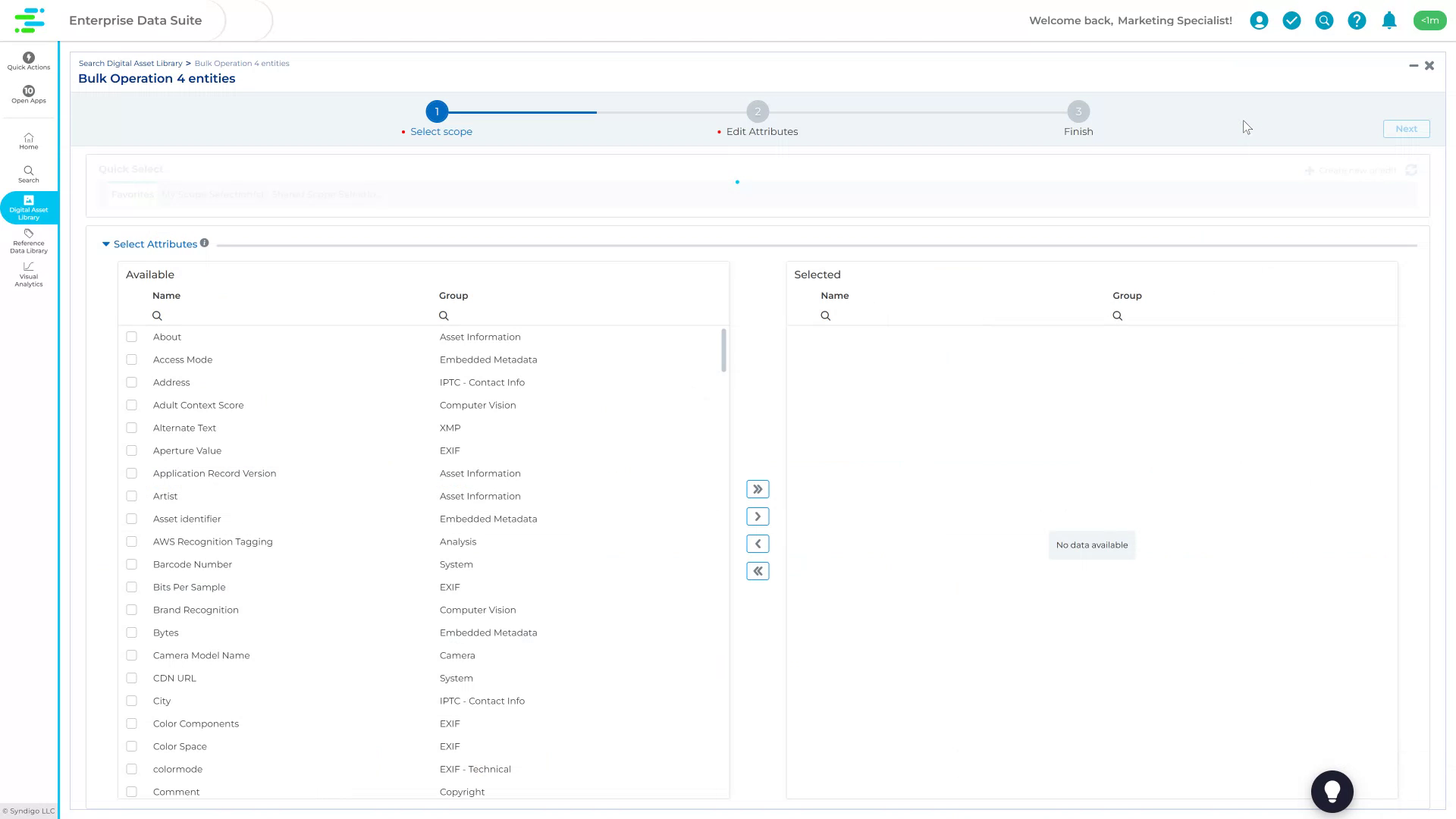This screenshot has width=1456, height=819.
Task: Open the user profile avatar icon
Action: [x=1259, y=20]
